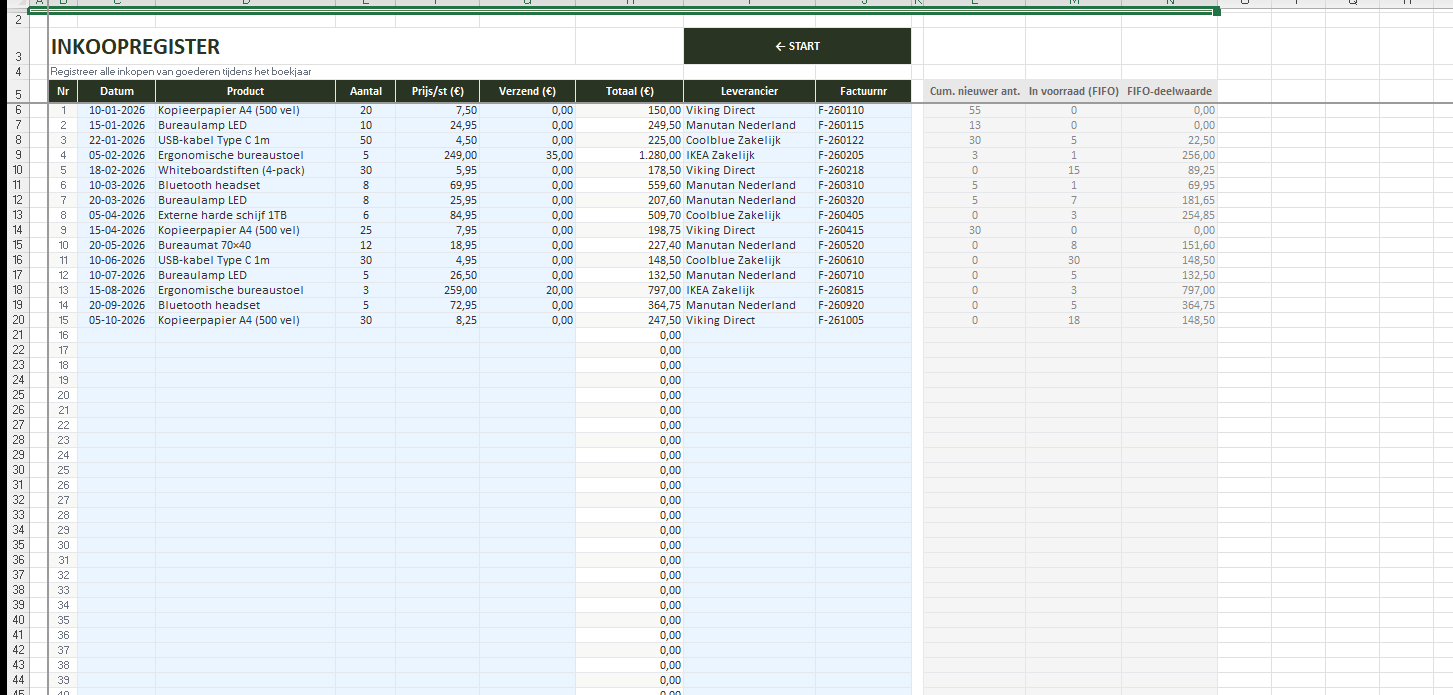Click the ← START button
The height and width of the screenshot is (695, 1453).
[x=797, y=46]
